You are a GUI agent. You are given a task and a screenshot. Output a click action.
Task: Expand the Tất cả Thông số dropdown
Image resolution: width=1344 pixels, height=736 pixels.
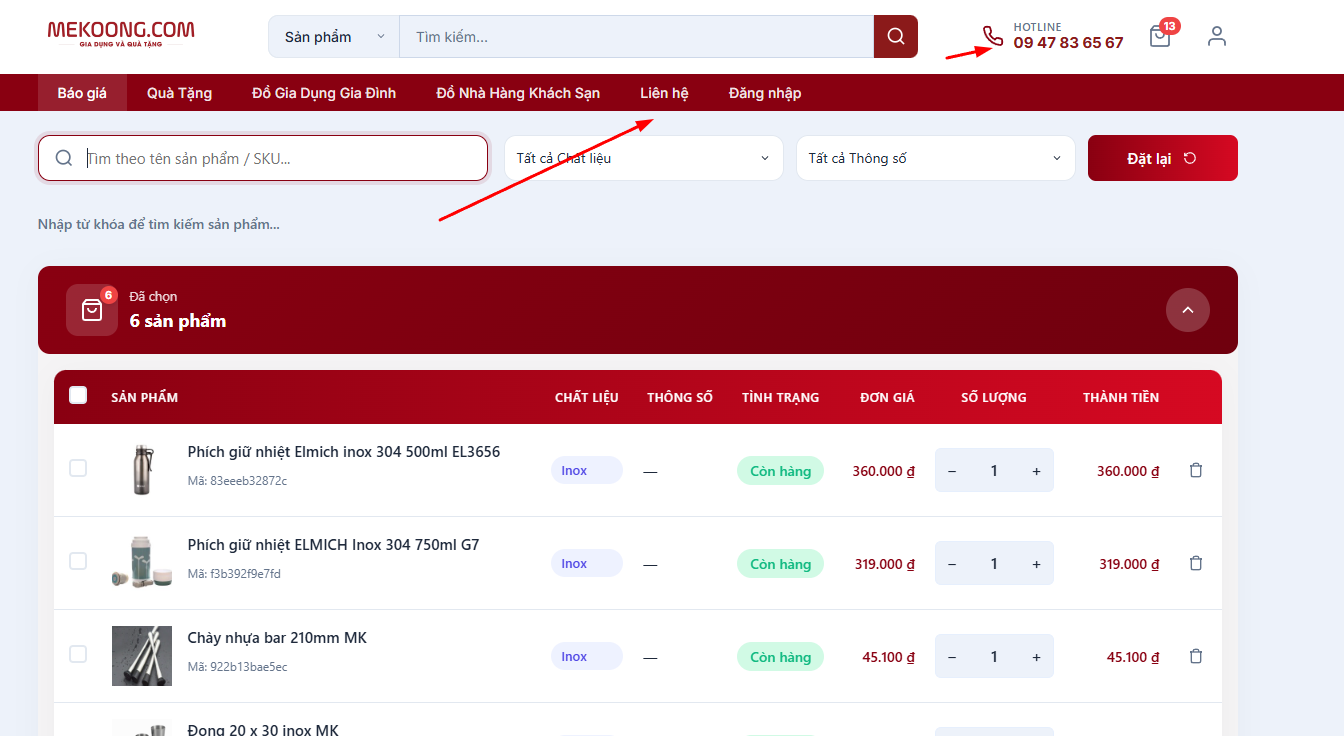[x=935, y=158]
